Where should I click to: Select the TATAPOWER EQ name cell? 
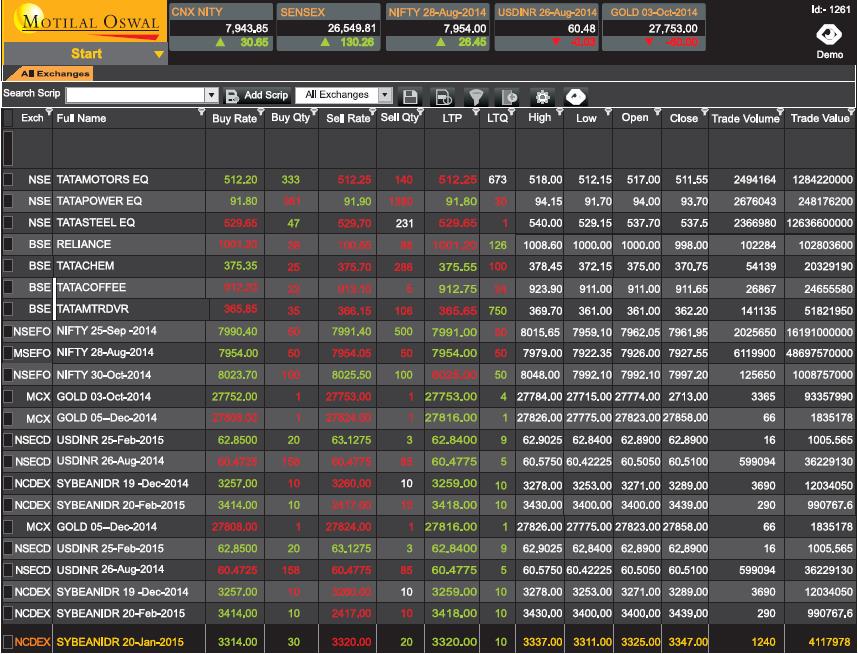(99, 201)
